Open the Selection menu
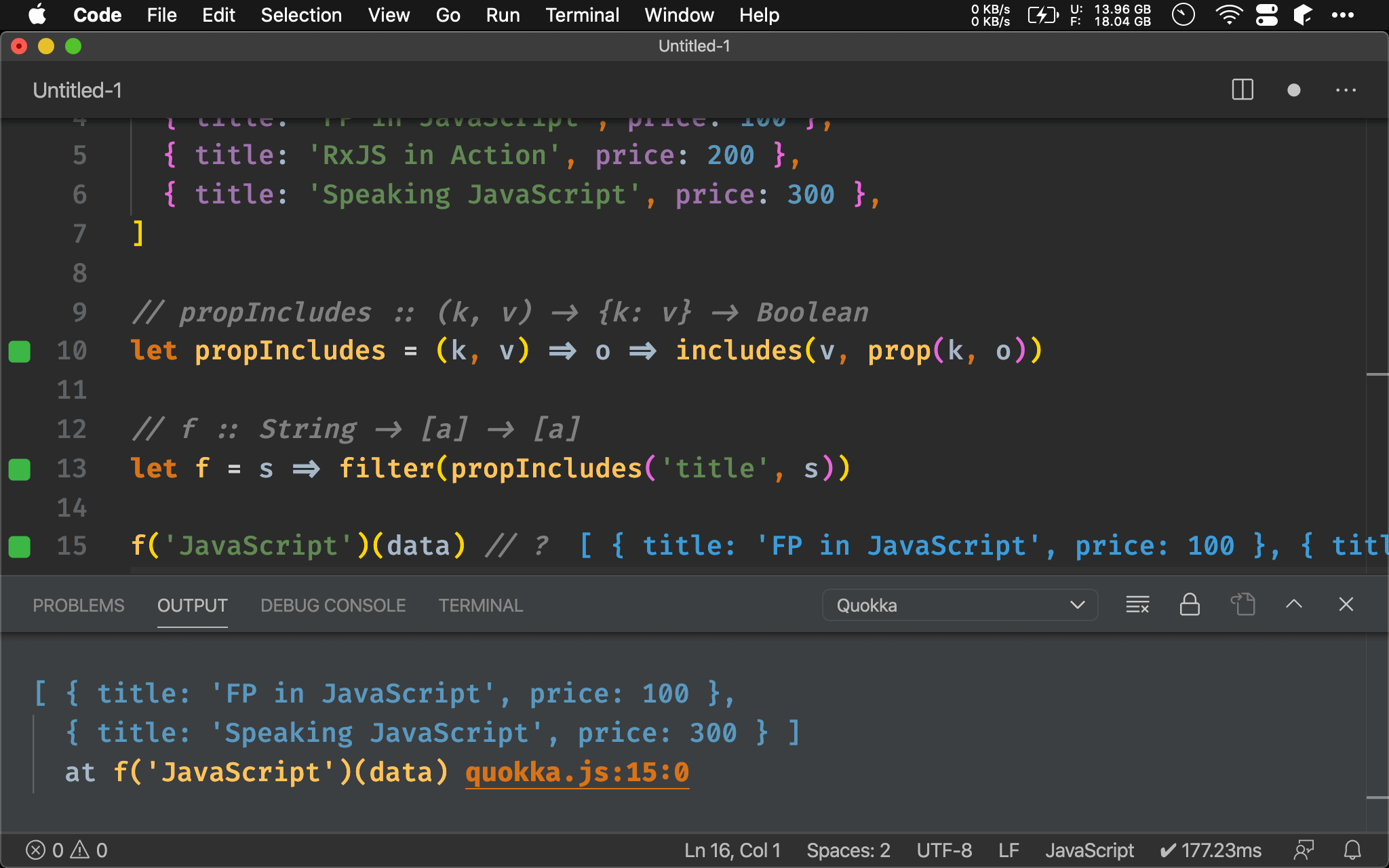 coord(301,15)
